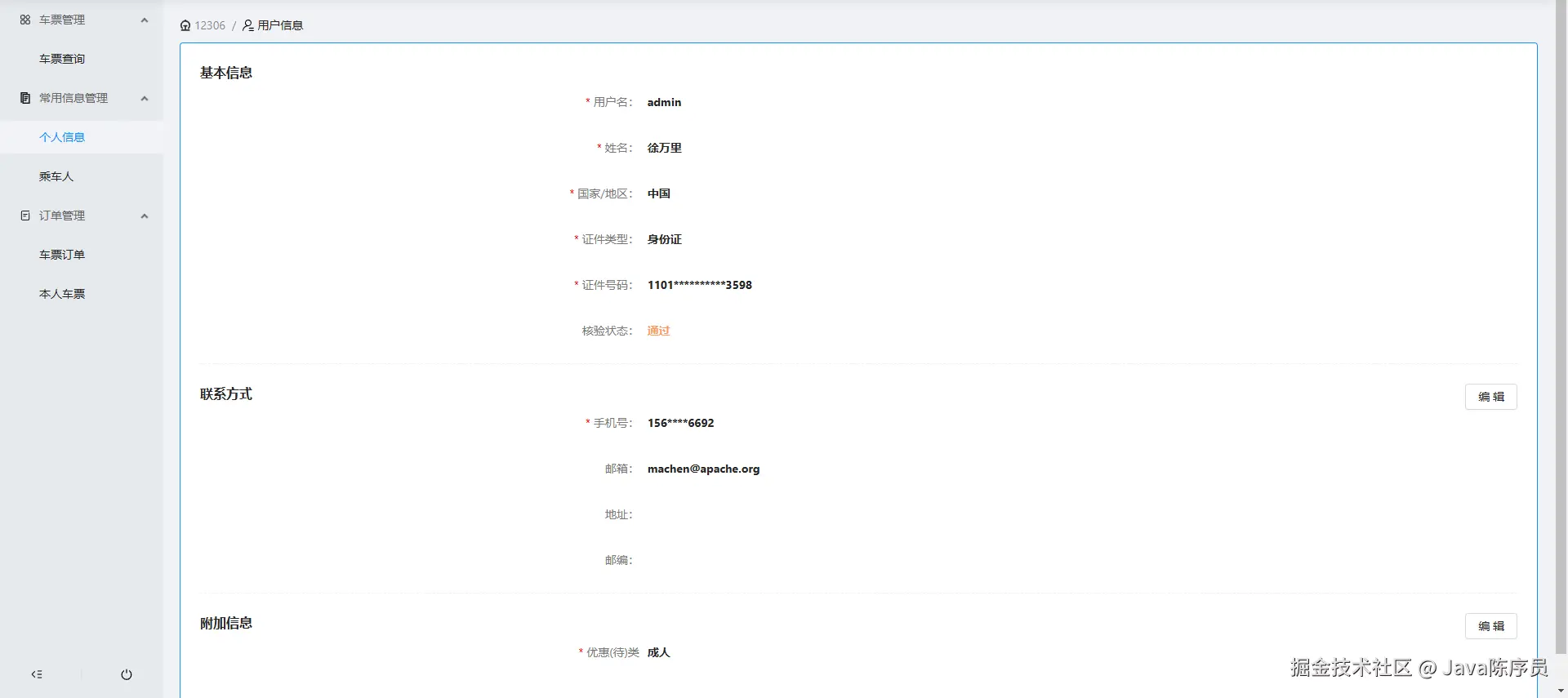Open the 本人车票 menu item
The width and height of the screenshot is (1568, 698).
82,294
